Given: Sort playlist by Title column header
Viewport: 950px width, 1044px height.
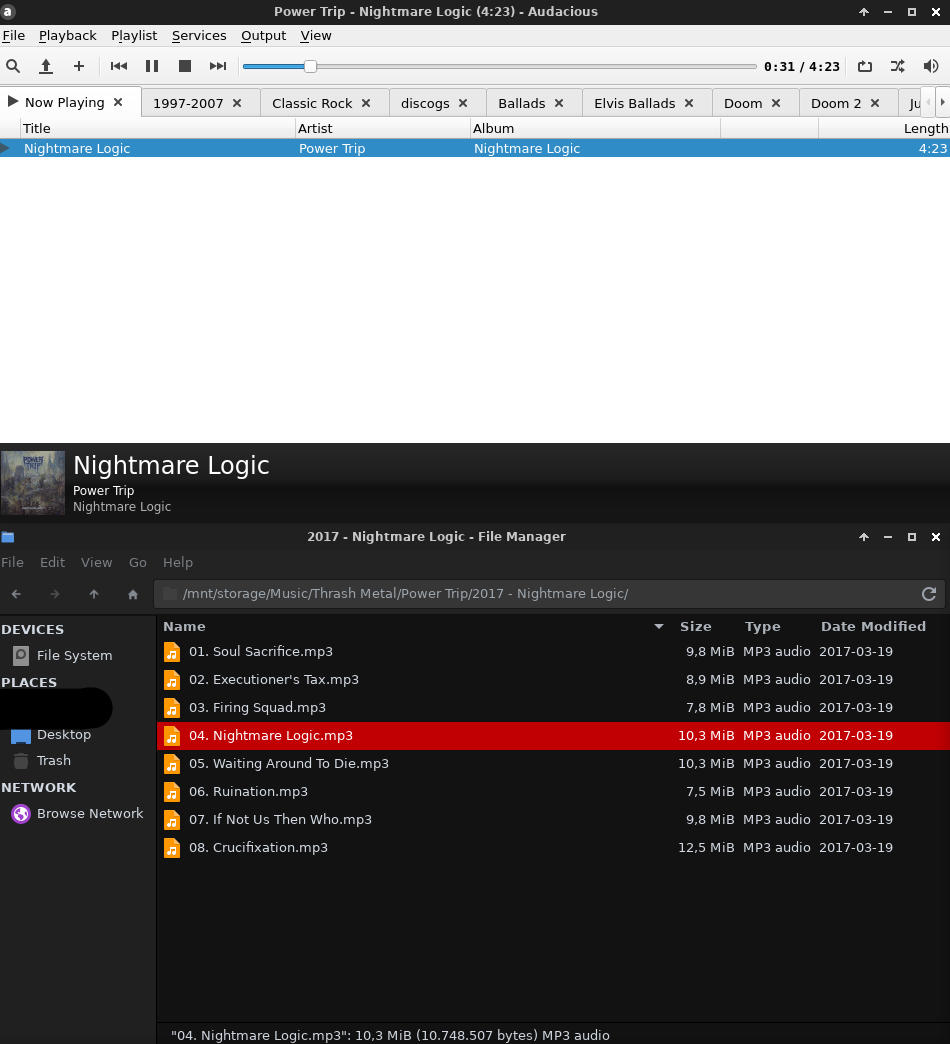Looking at the screenshot, I should 157,129.
